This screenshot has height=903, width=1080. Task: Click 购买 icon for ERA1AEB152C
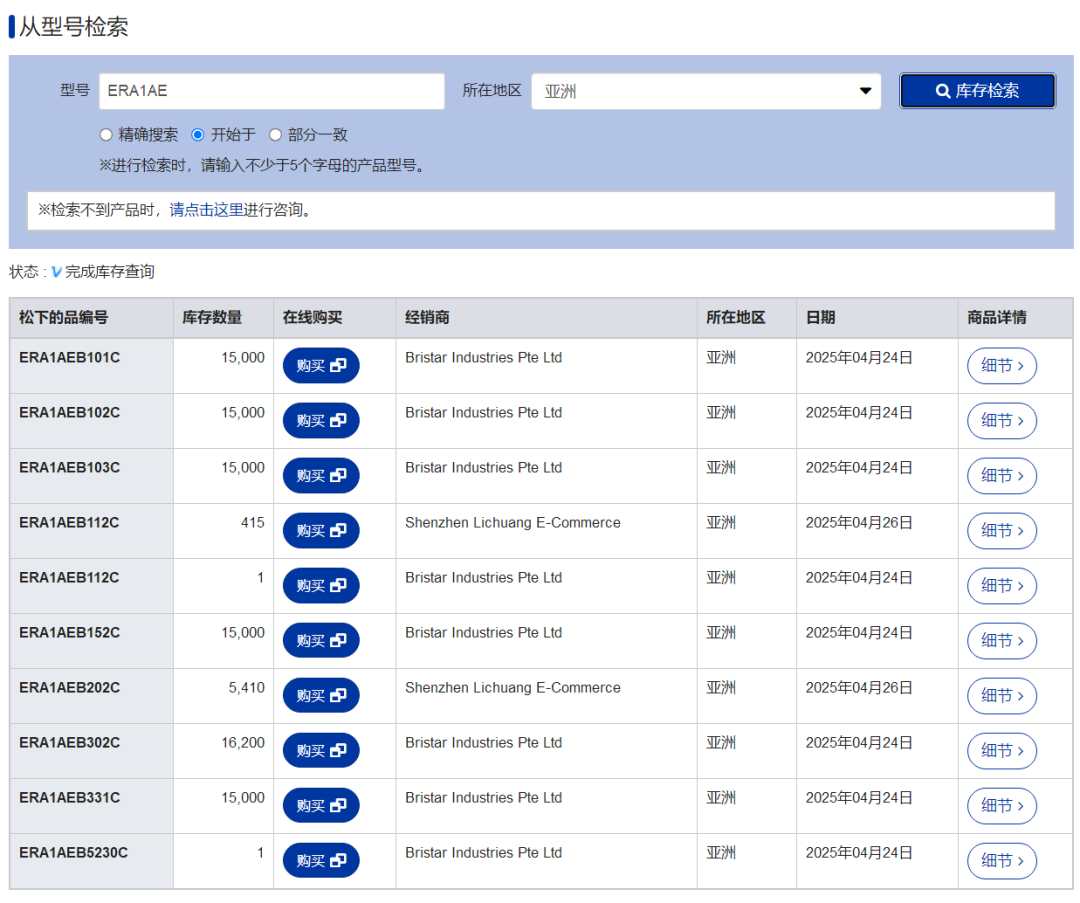(321, 641)
